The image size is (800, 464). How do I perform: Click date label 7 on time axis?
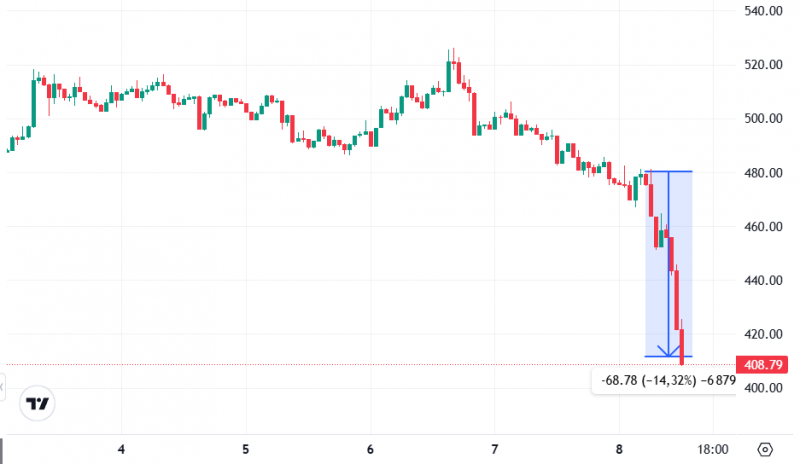coord(494,450)
